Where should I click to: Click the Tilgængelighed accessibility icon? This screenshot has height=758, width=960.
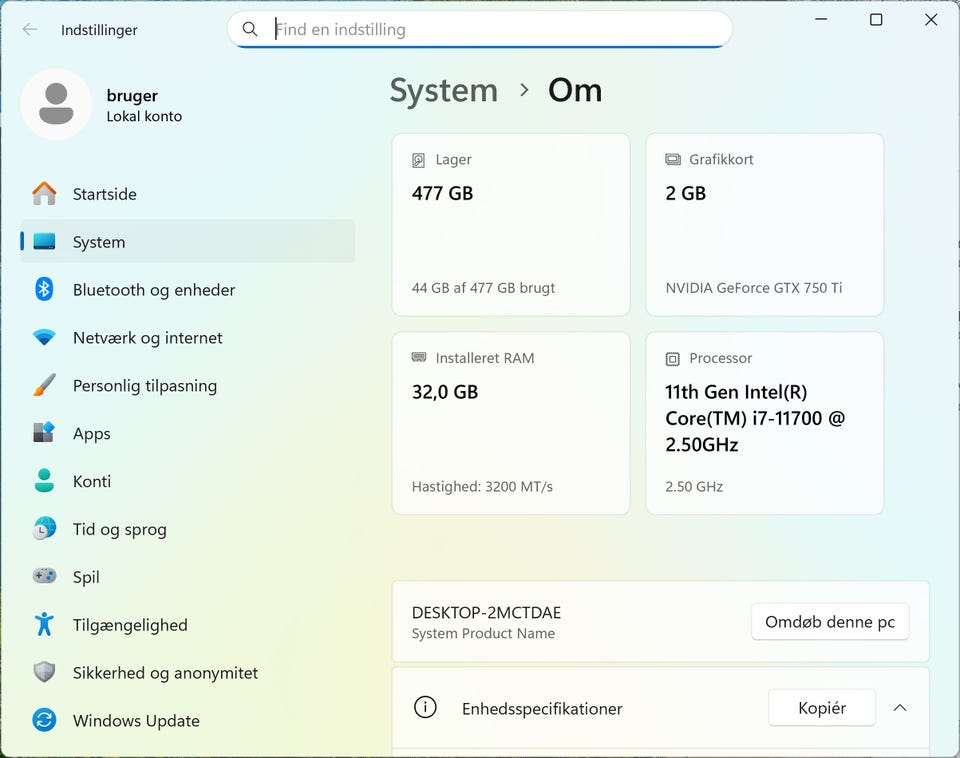click(x=44, y=625)
